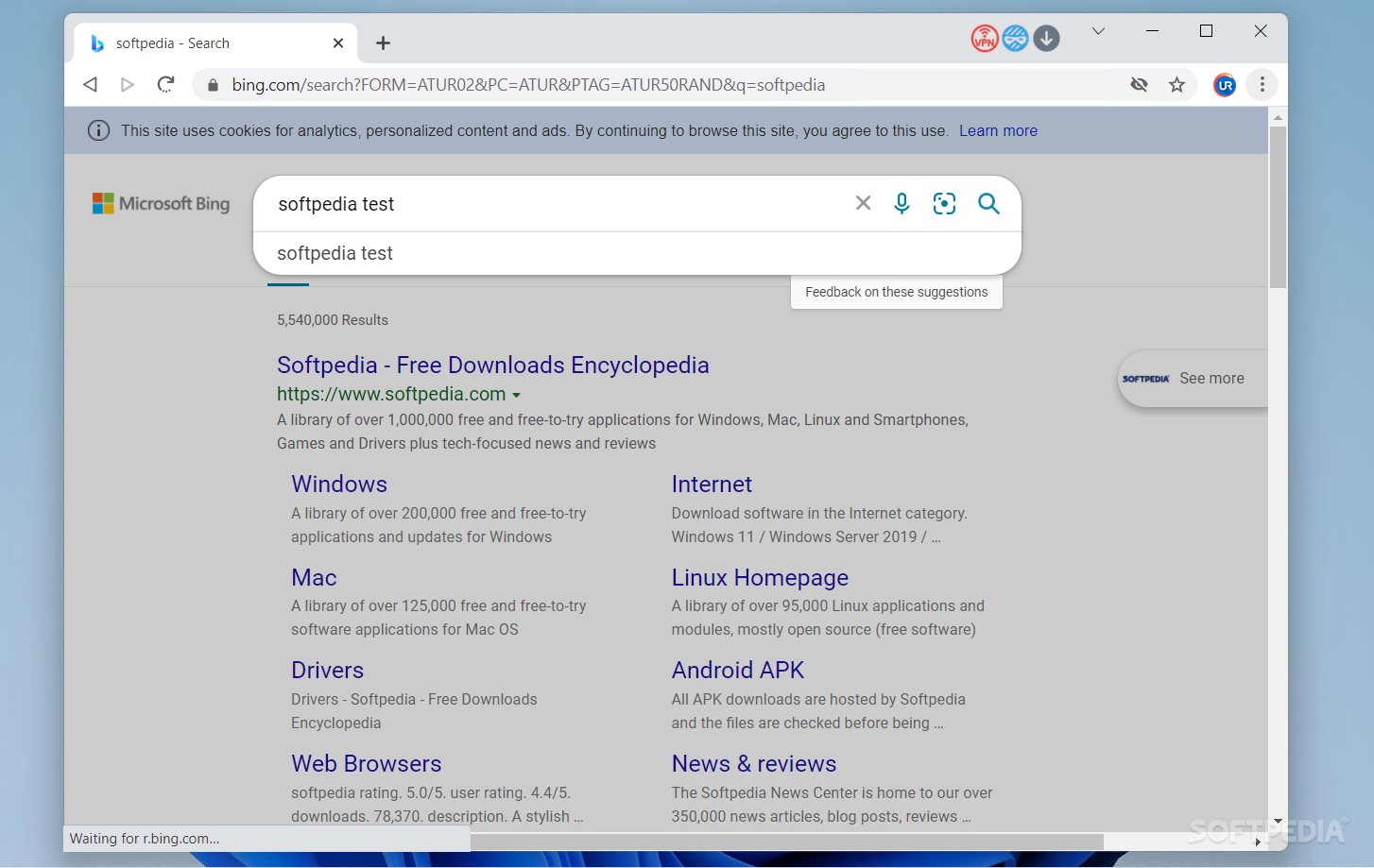Open the downloads arrow icon
The height and width of the screenshot is (868, 1374).
[x=1046, y=39]
